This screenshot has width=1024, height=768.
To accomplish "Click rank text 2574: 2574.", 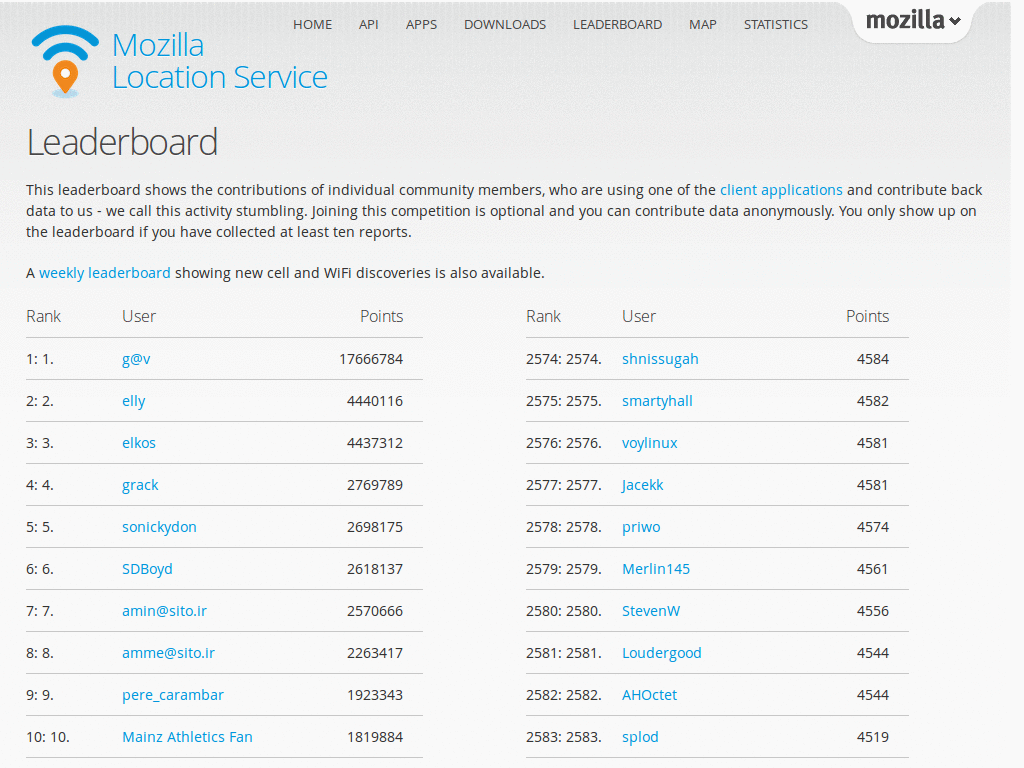I will [564, 359].
